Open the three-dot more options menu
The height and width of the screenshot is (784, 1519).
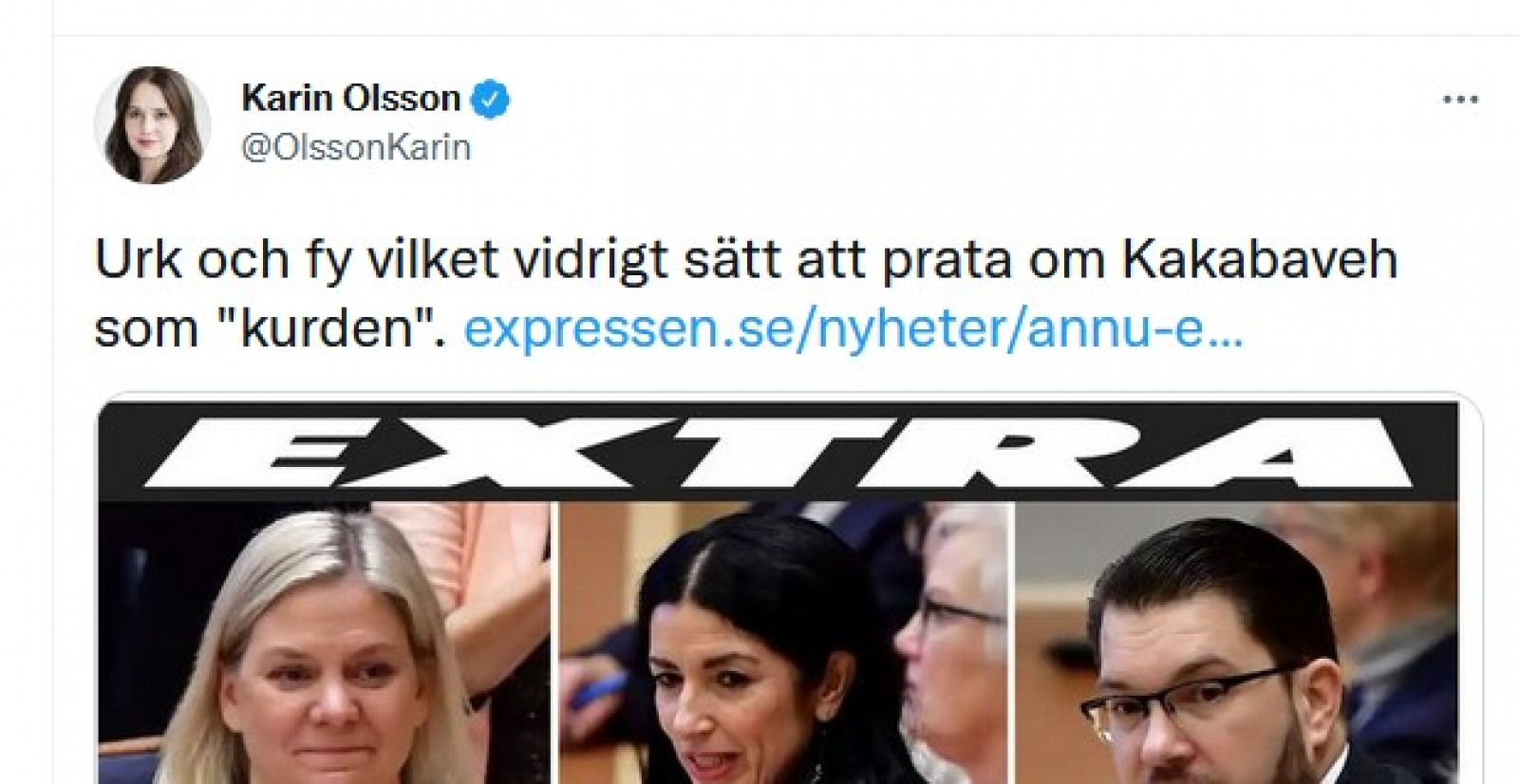(1460, 100)
